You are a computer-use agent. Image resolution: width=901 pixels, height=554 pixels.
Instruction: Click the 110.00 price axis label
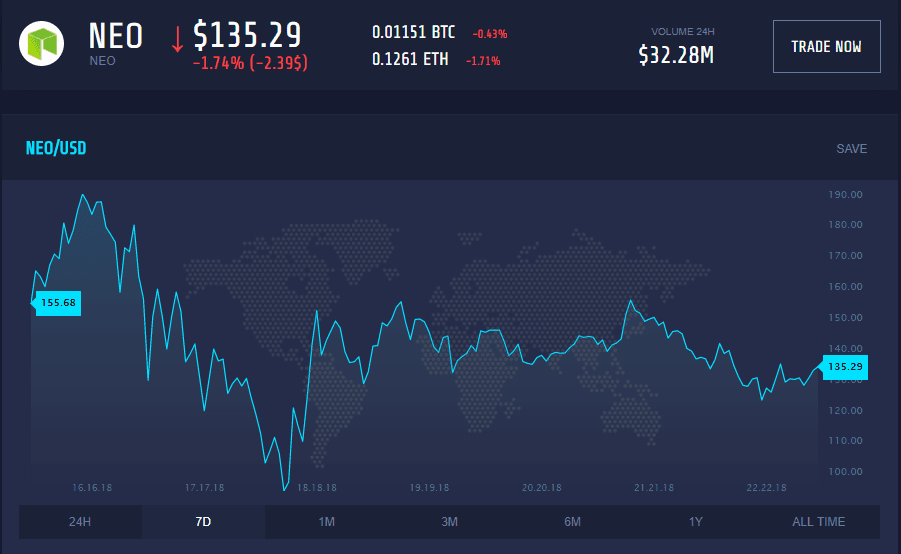point(845,441)
